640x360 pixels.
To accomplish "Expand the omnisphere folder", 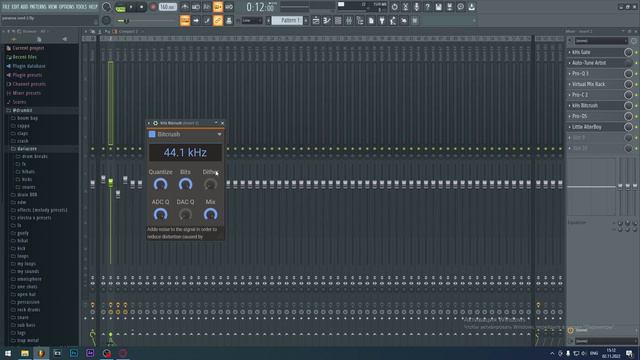I will click(29, 279).
